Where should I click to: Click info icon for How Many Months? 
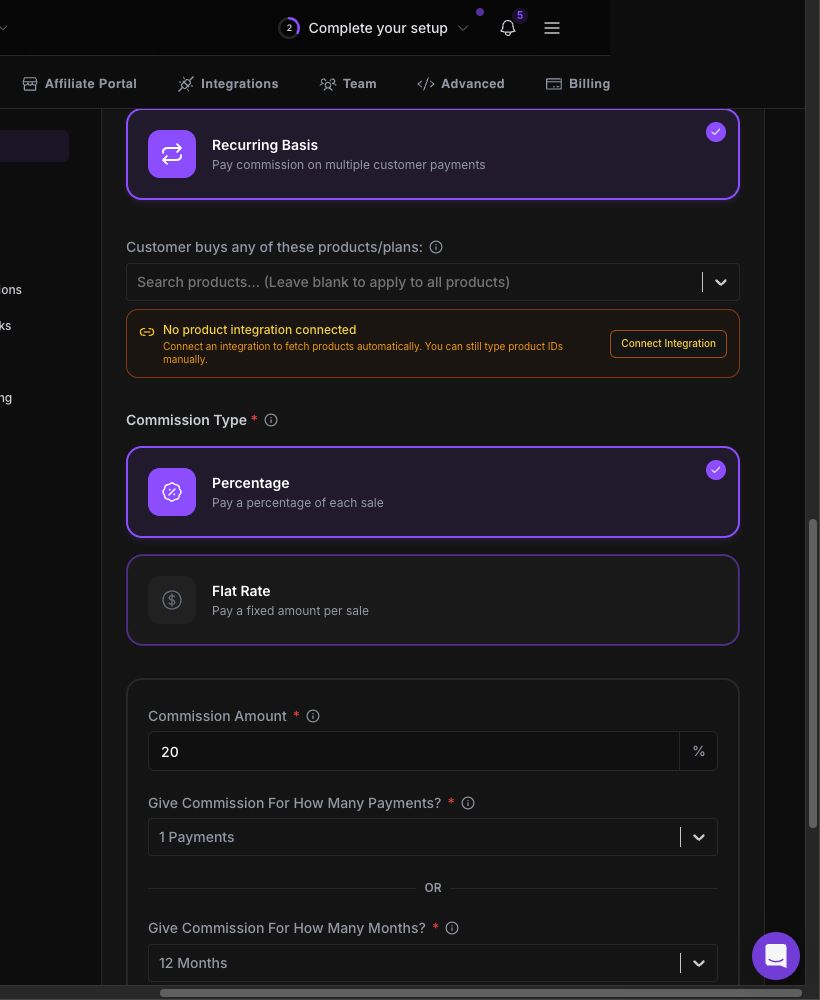[452, 929]
